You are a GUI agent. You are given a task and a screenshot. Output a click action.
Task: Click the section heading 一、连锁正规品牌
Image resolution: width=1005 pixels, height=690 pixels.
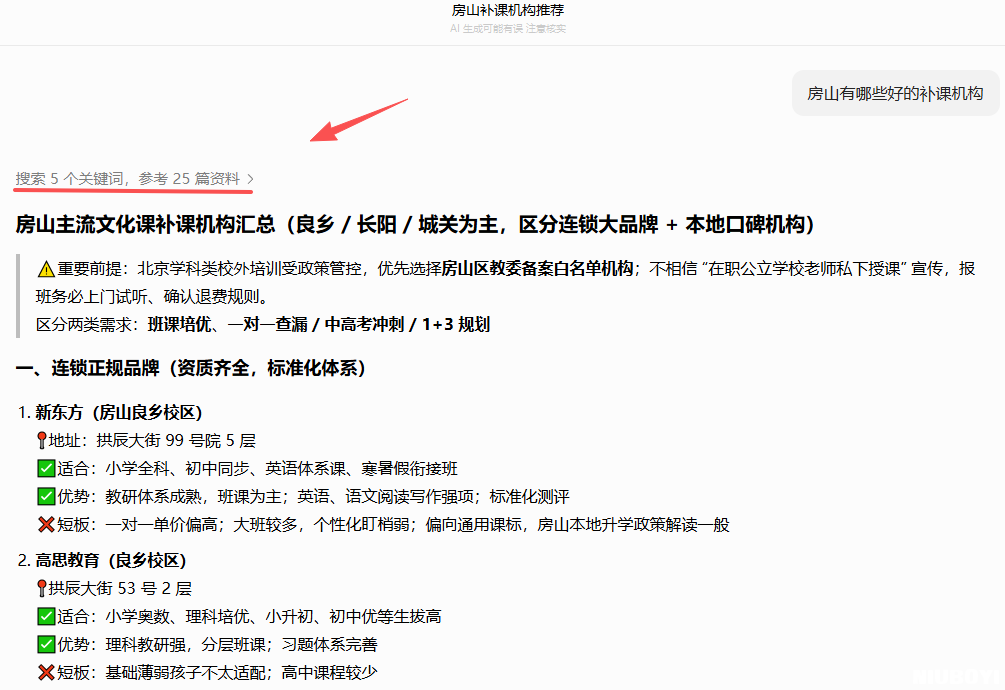(x=190, y=368)
